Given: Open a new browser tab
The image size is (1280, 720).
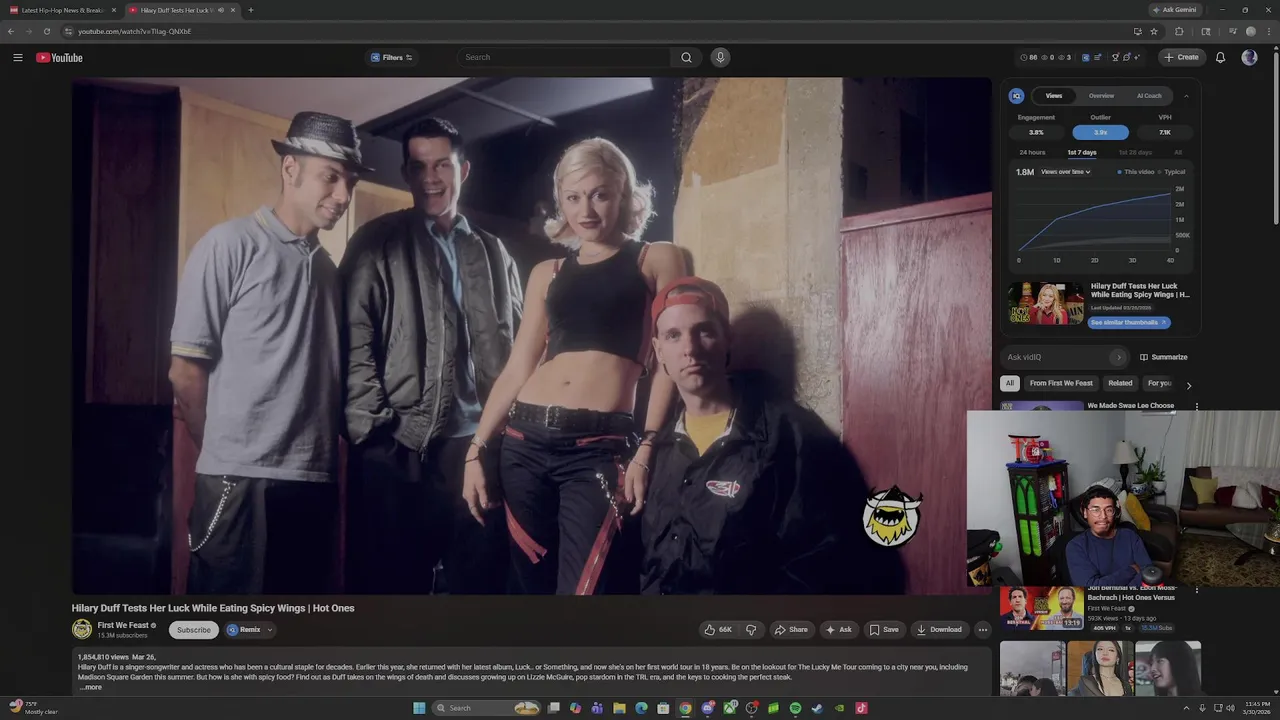Looking at the screenshot, I should click(x=250, y=10).
